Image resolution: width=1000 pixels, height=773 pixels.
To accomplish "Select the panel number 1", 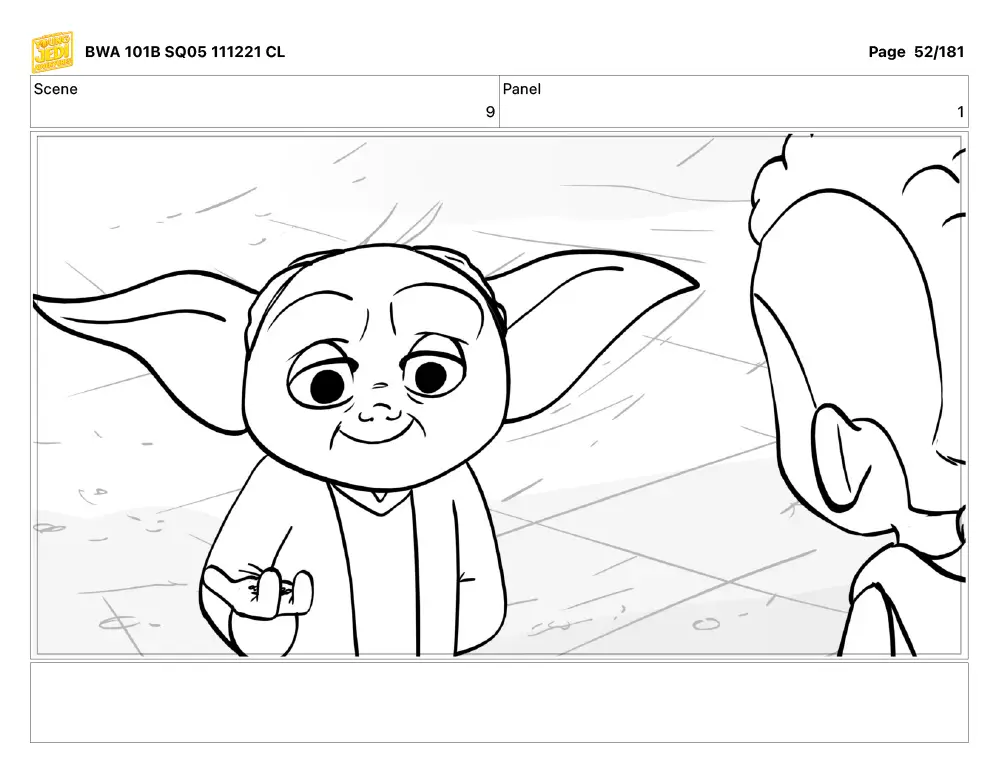I will click(960, 112).
